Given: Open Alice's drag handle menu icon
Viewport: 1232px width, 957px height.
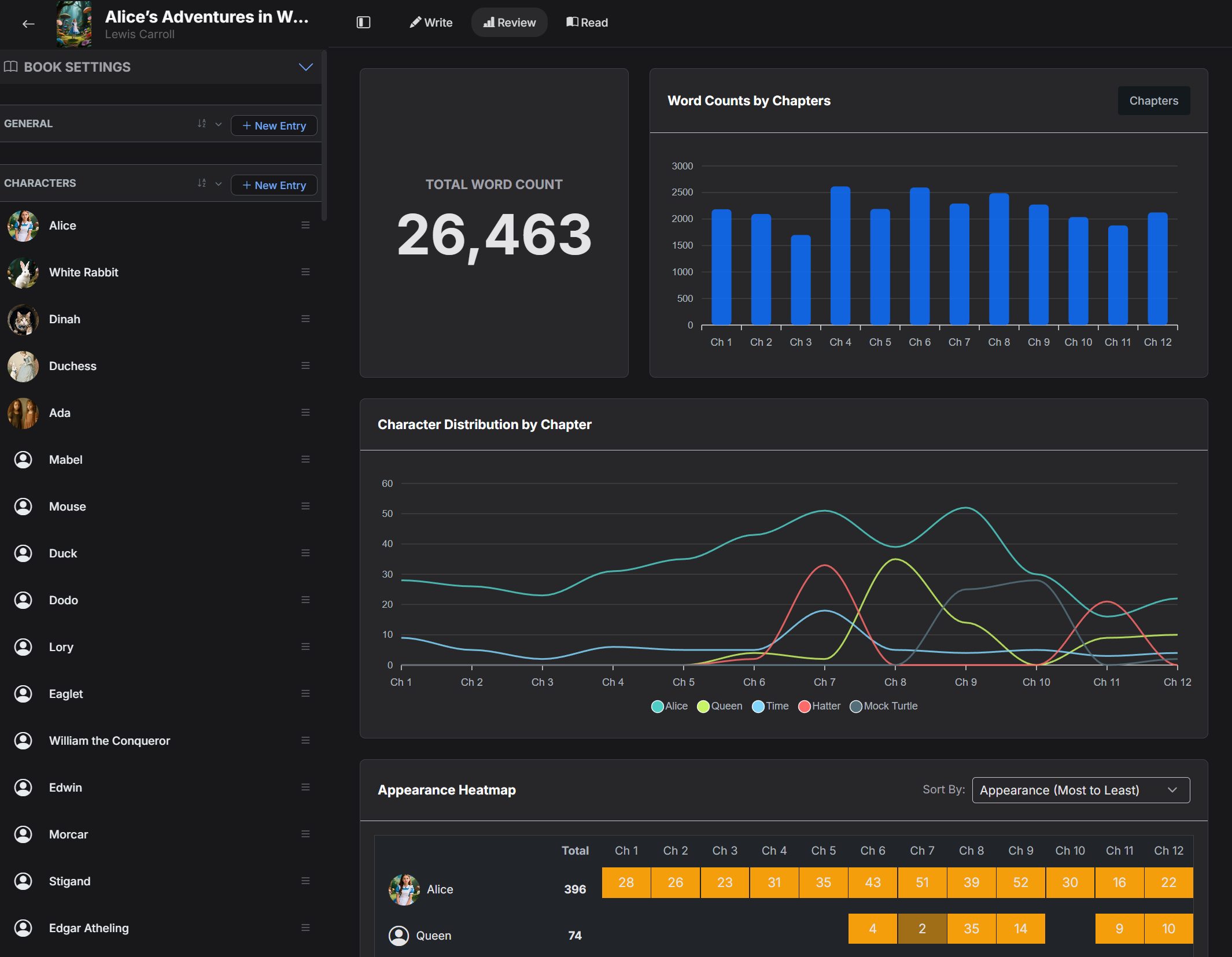Looking at the screenshot, I should pyautogui.click(x=305, y=225).
